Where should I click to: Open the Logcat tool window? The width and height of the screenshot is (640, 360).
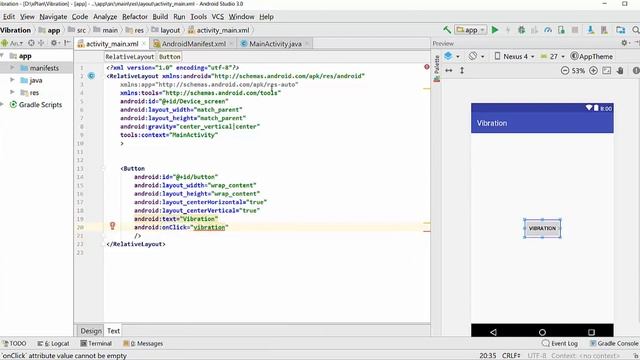point(53,344)
